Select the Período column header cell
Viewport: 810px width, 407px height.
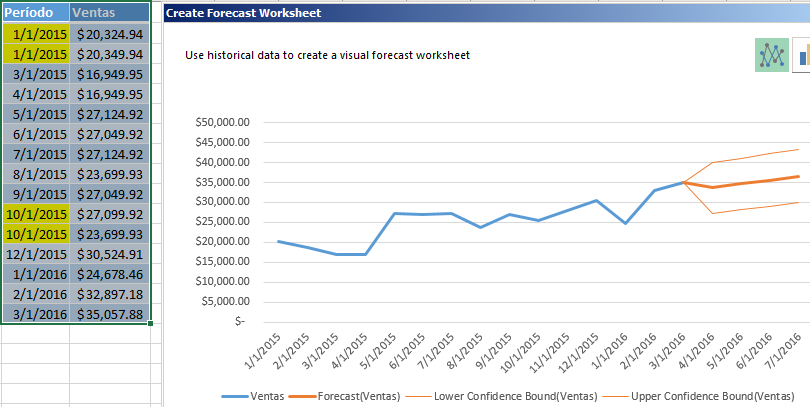pos(35,13)
